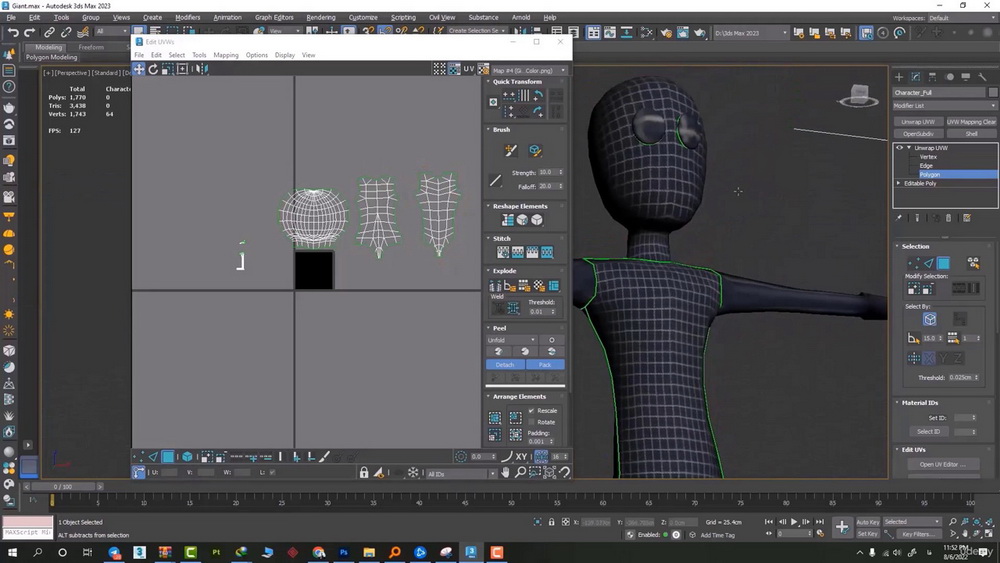Viewport: 1000px width, 563px height.
Task: Toggle the X axis select-by button
Action: pyautogui.click(x=929, y=358)
